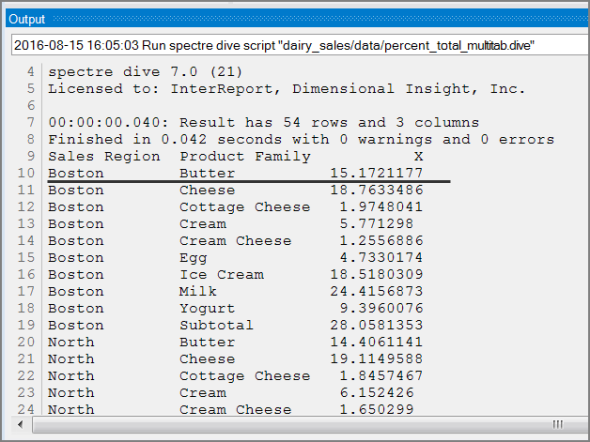Click 'Yogurt' in the Boston row

coord(207,309)
